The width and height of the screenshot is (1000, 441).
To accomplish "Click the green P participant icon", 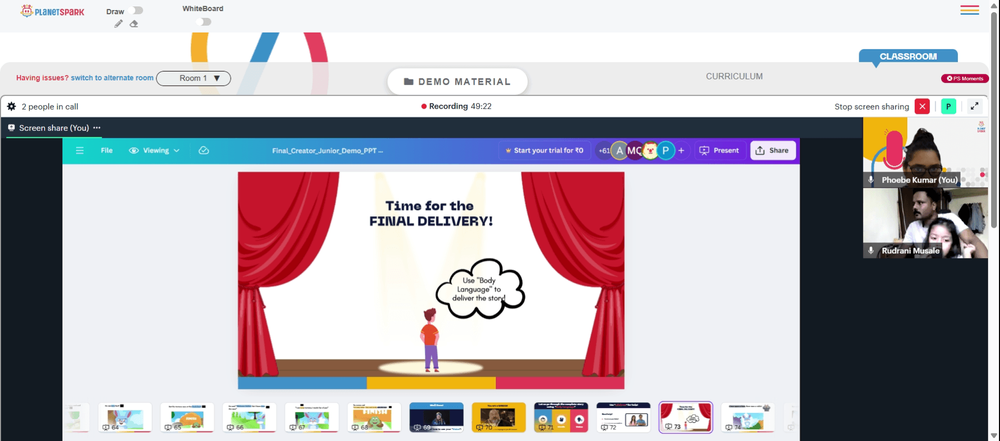I will coord(948,107).
